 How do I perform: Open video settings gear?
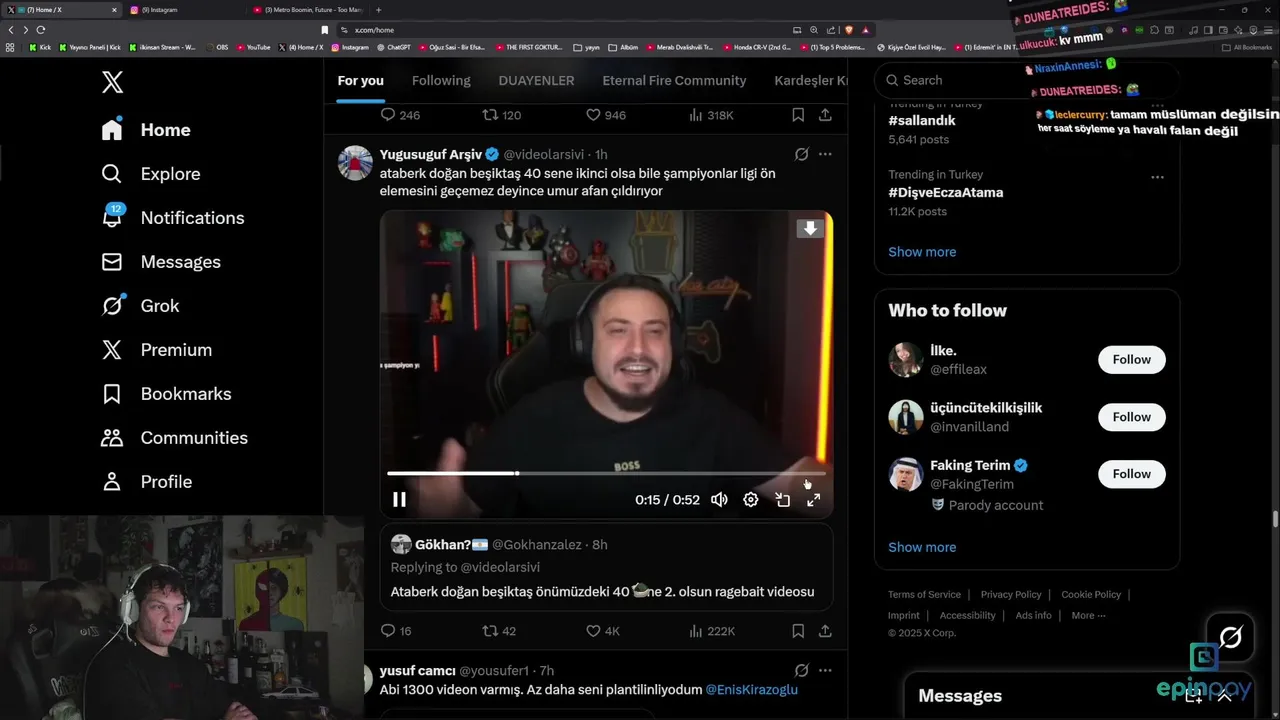click(751, 499)
